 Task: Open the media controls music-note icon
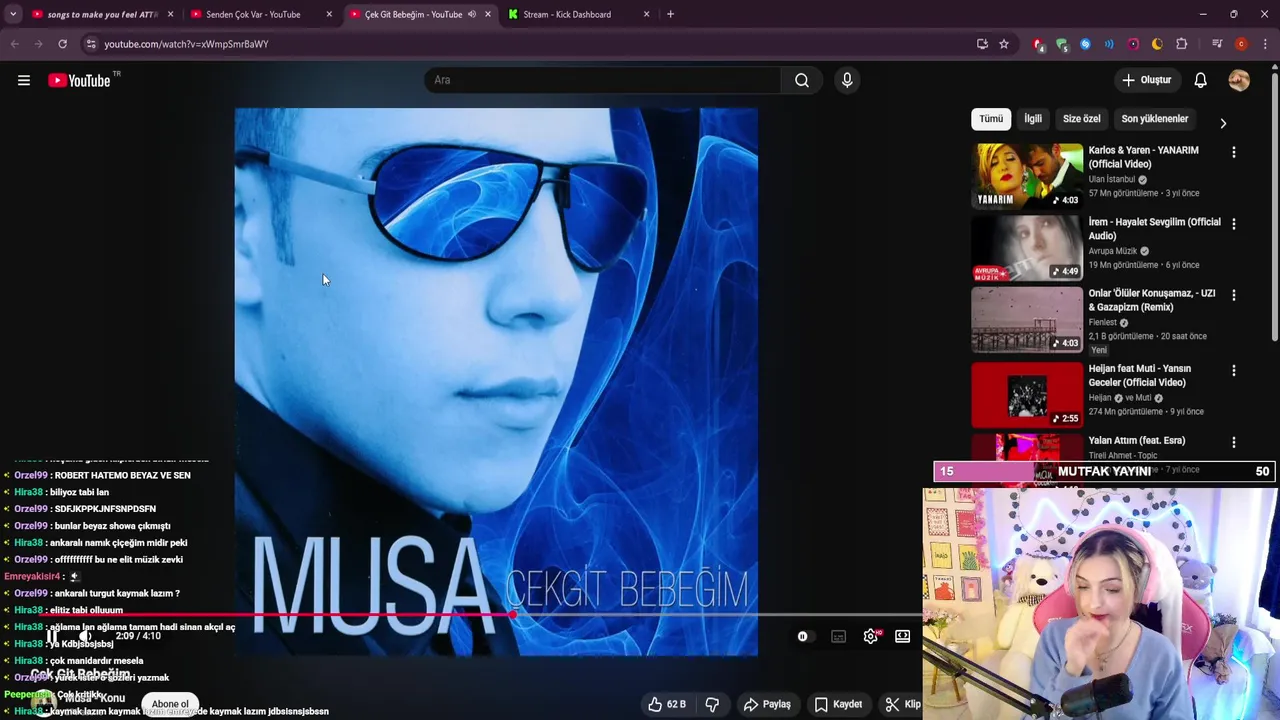1217,44
